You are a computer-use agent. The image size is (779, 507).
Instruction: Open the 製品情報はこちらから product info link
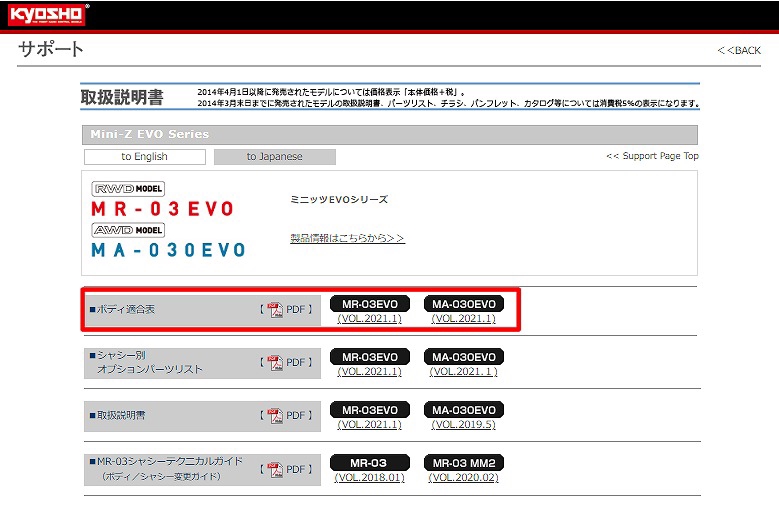(x=347, y=238)
